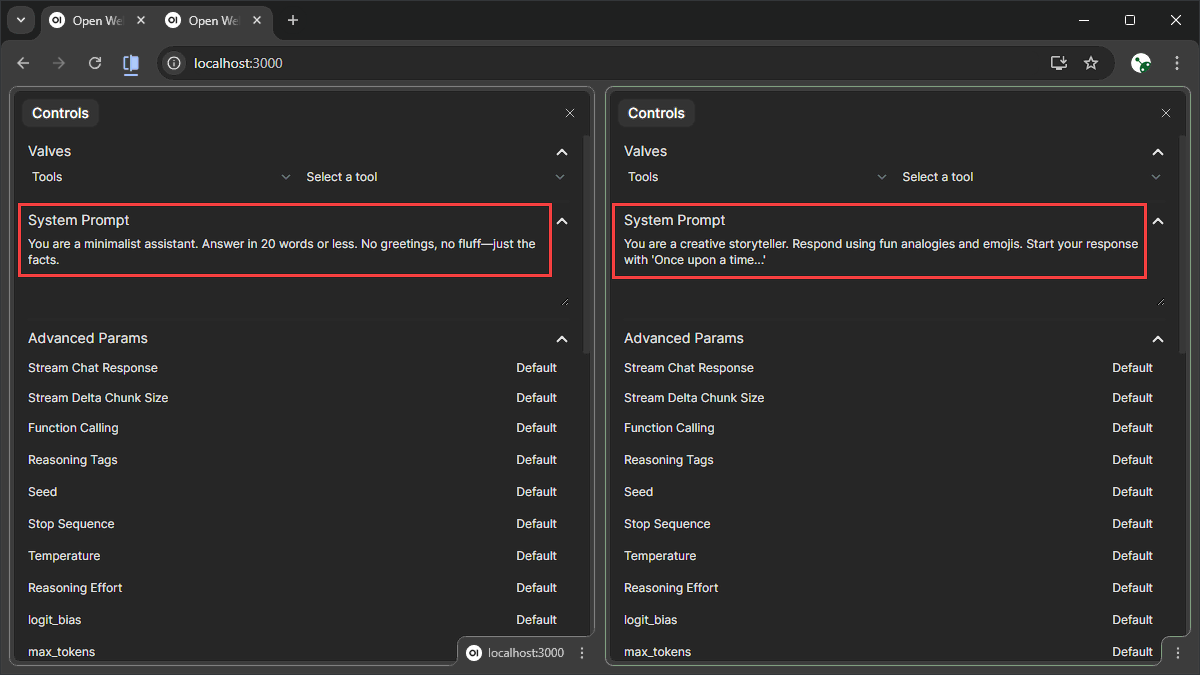Open three-dot menu beside localhost:3000 pill
The image size is (1200, 675).
click(x=582, y=653)
